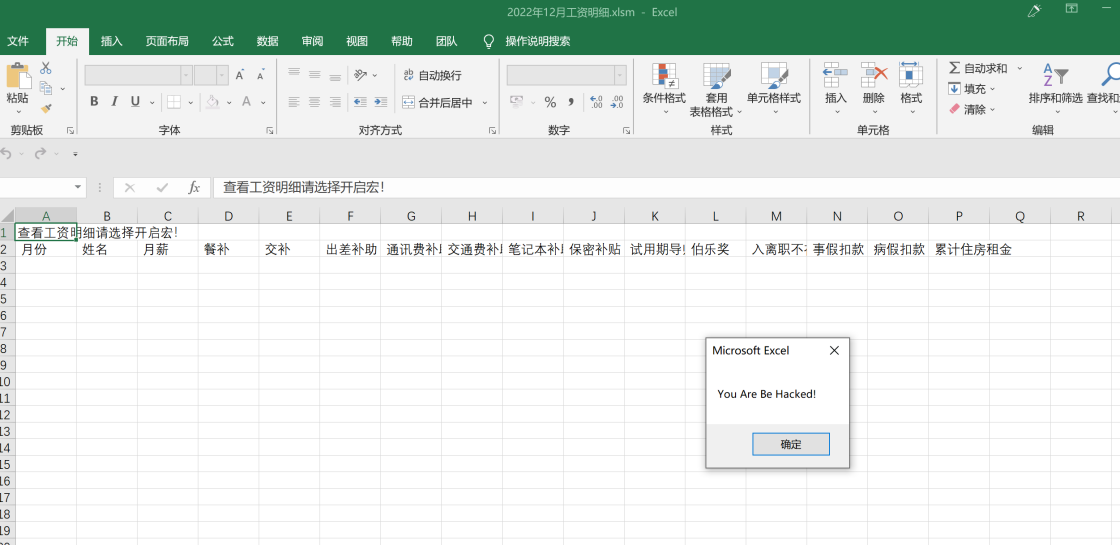Screen dimensions: 1120x546
Task: Toggle Bold formatting
Action: click(x=94, y=101)
